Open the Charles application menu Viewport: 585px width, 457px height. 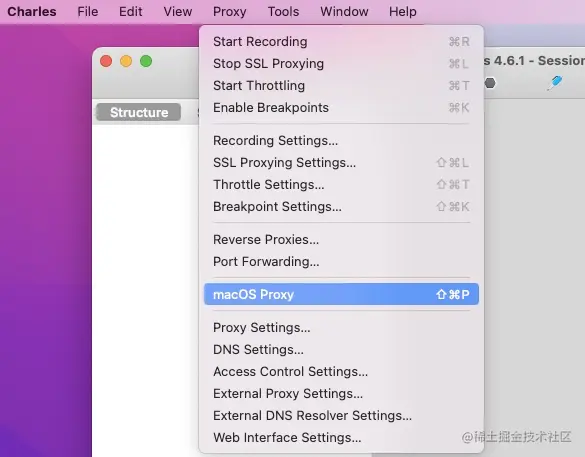tap(32, 12)
